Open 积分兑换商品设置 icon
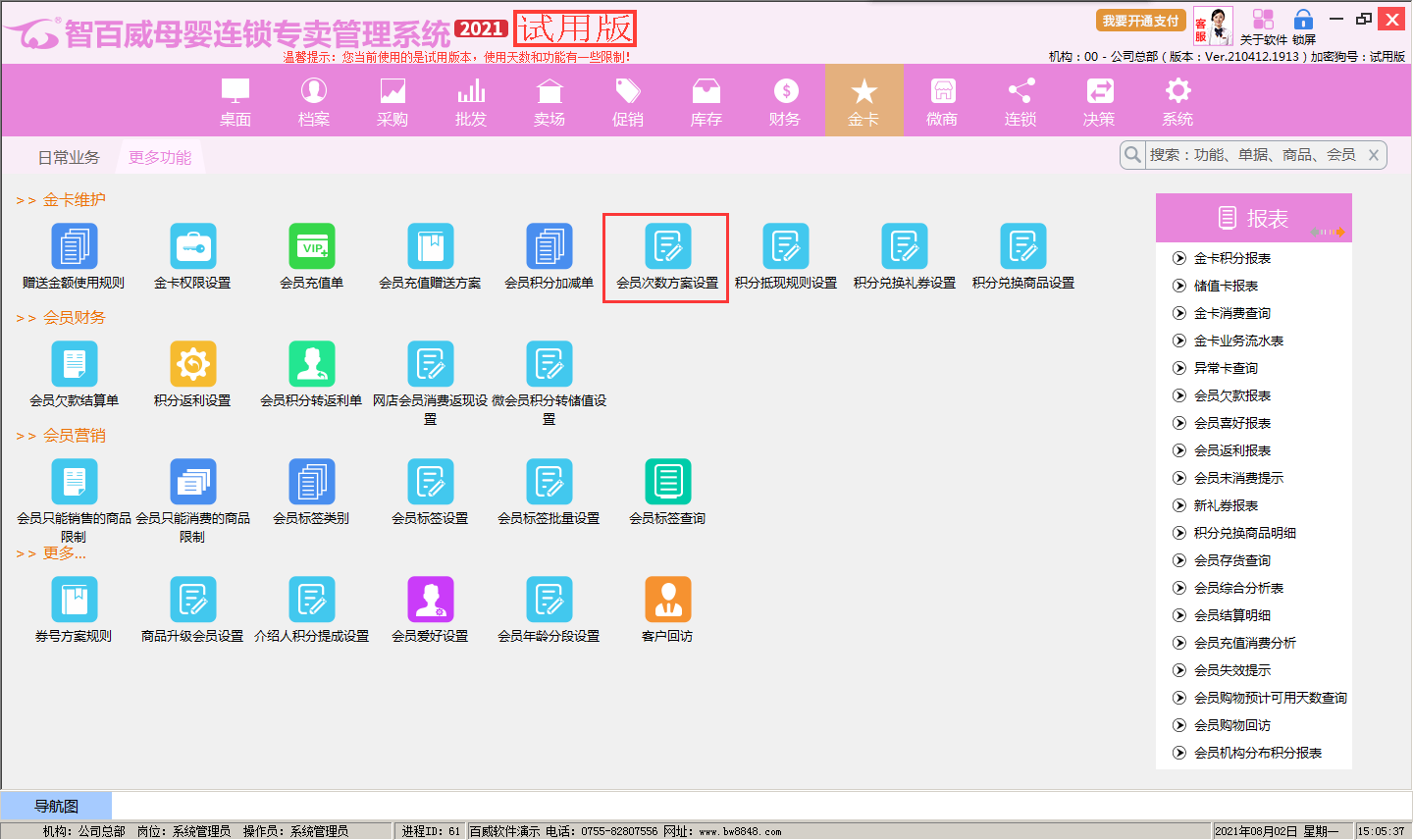This screenshot has height=840, width=1413. (1022, 247)
